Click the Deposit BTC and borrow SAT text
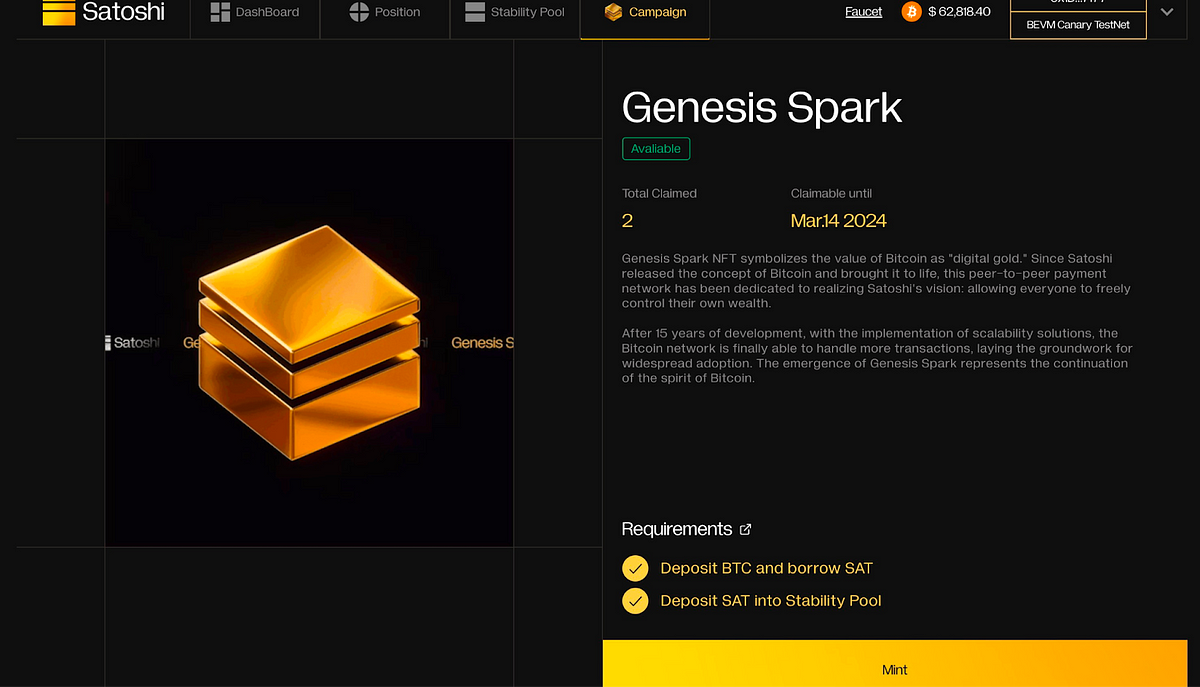Viewport: 1200px width, 687px height. click(766, 568)
